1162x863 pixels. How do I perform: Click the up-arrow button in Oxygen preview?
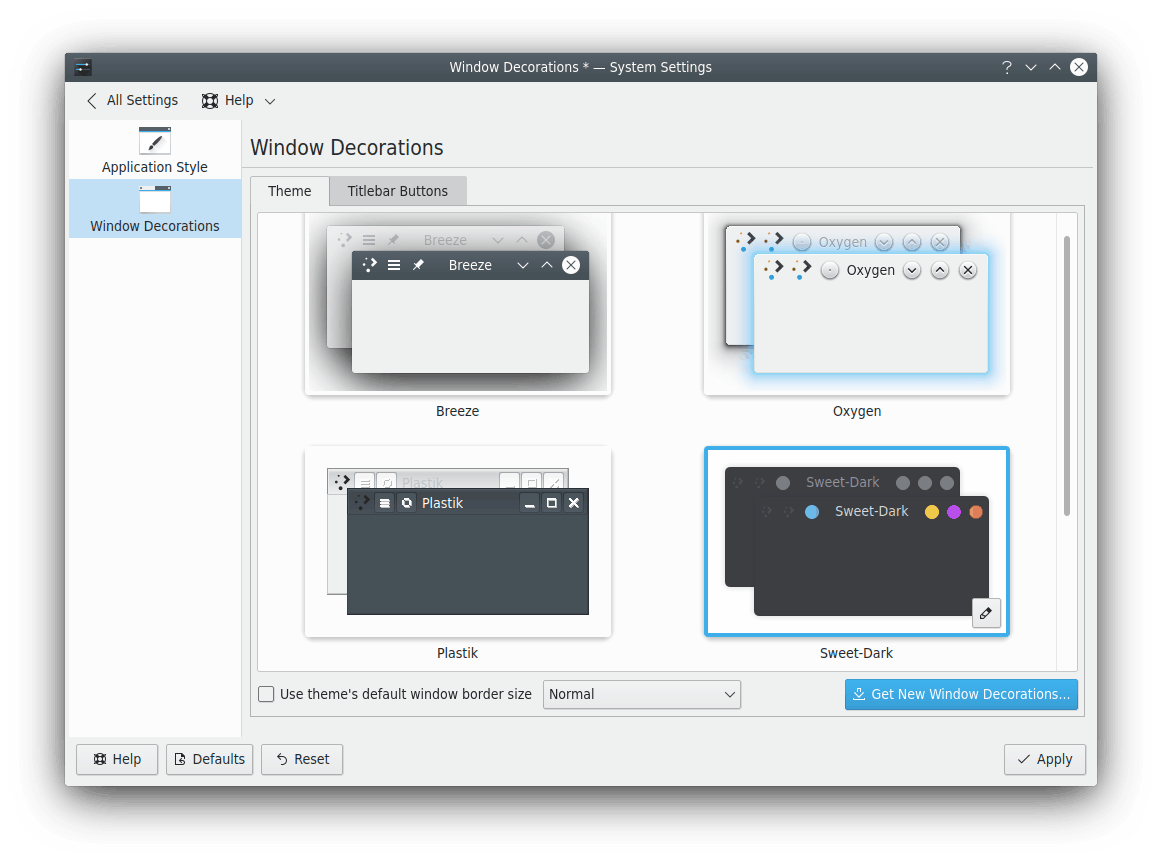click(x=940, y=270)
